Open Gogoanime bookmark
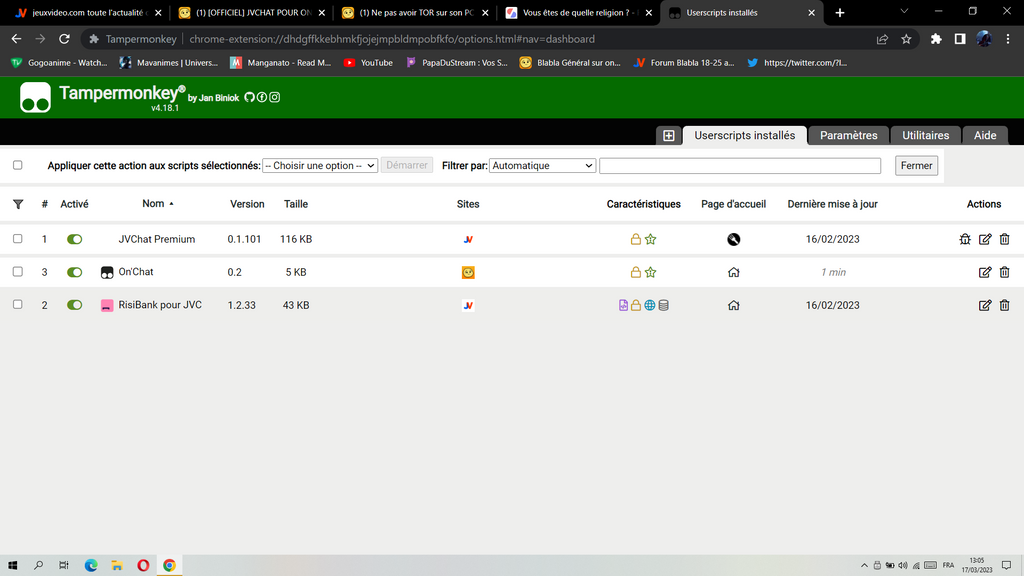The image size is (1024, 576). click(x=59, y=63)
